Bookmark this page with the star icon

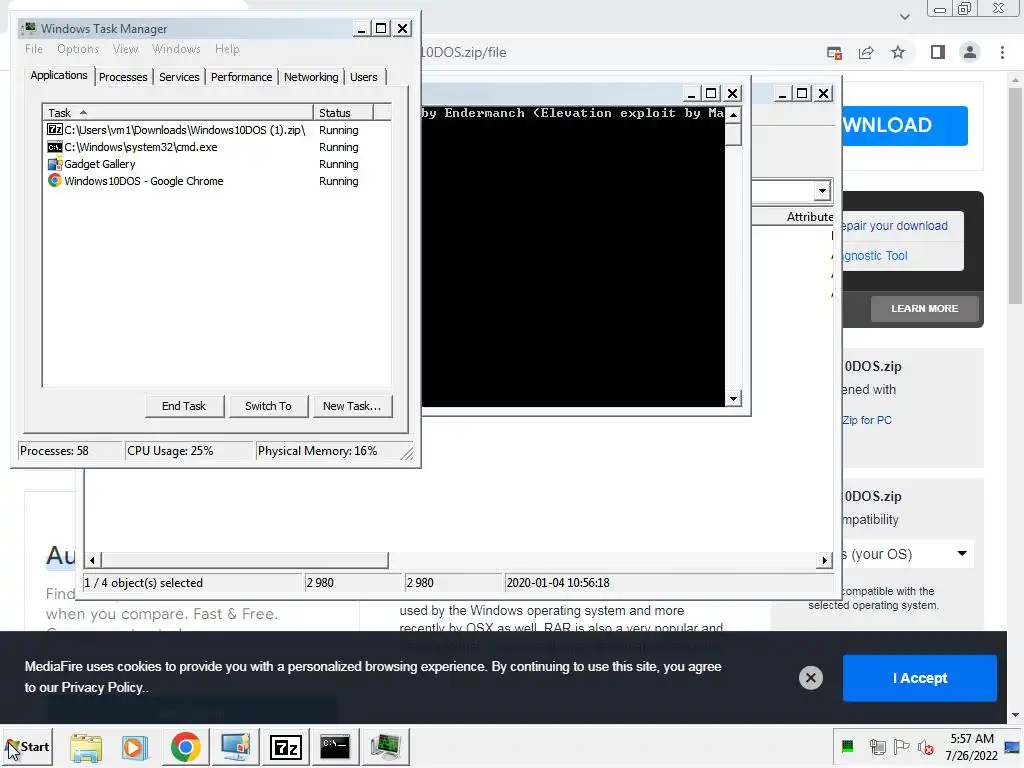[898, 52]
